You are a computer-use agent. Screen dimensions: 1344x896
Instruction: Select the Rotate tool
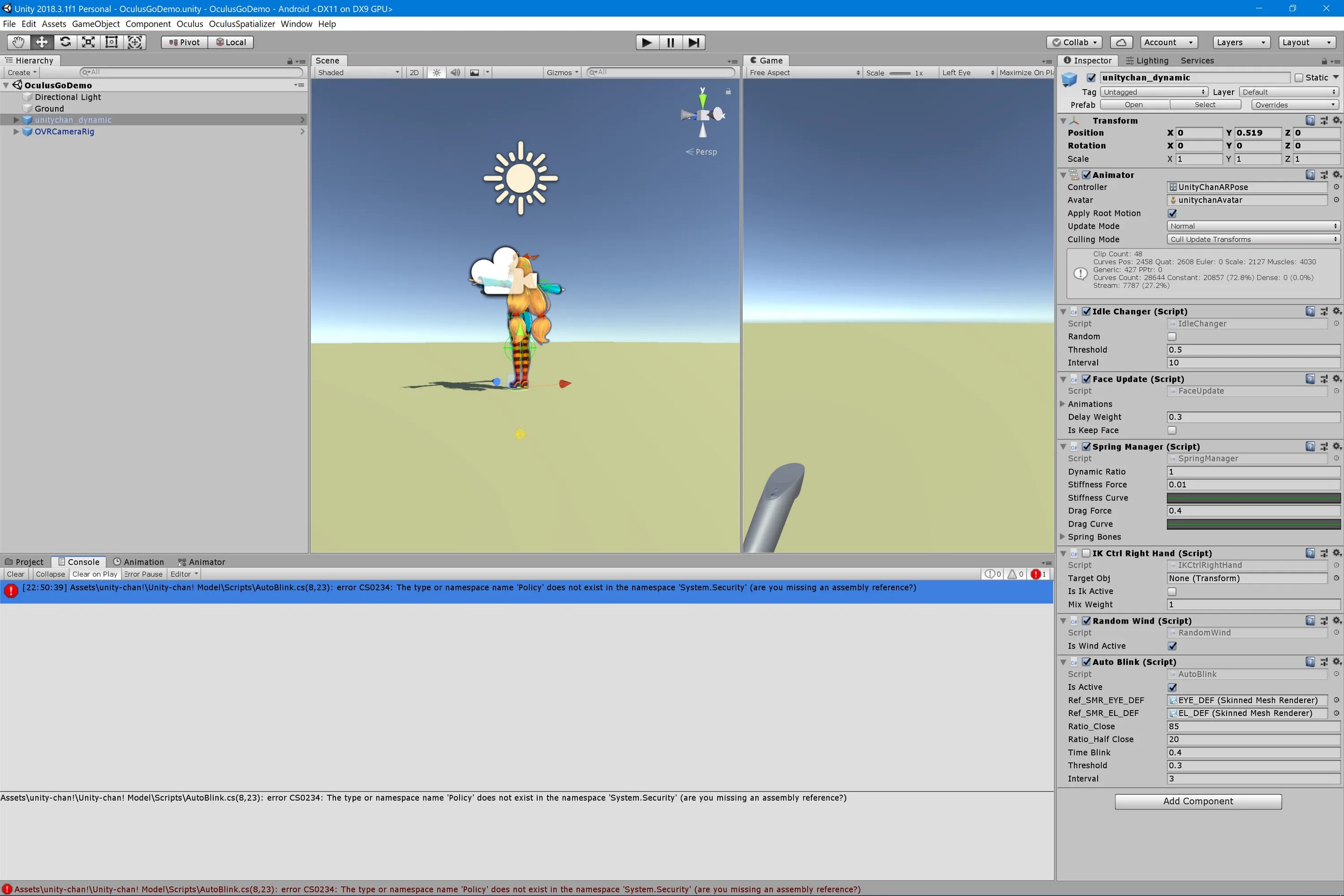[x=65, y=42]
